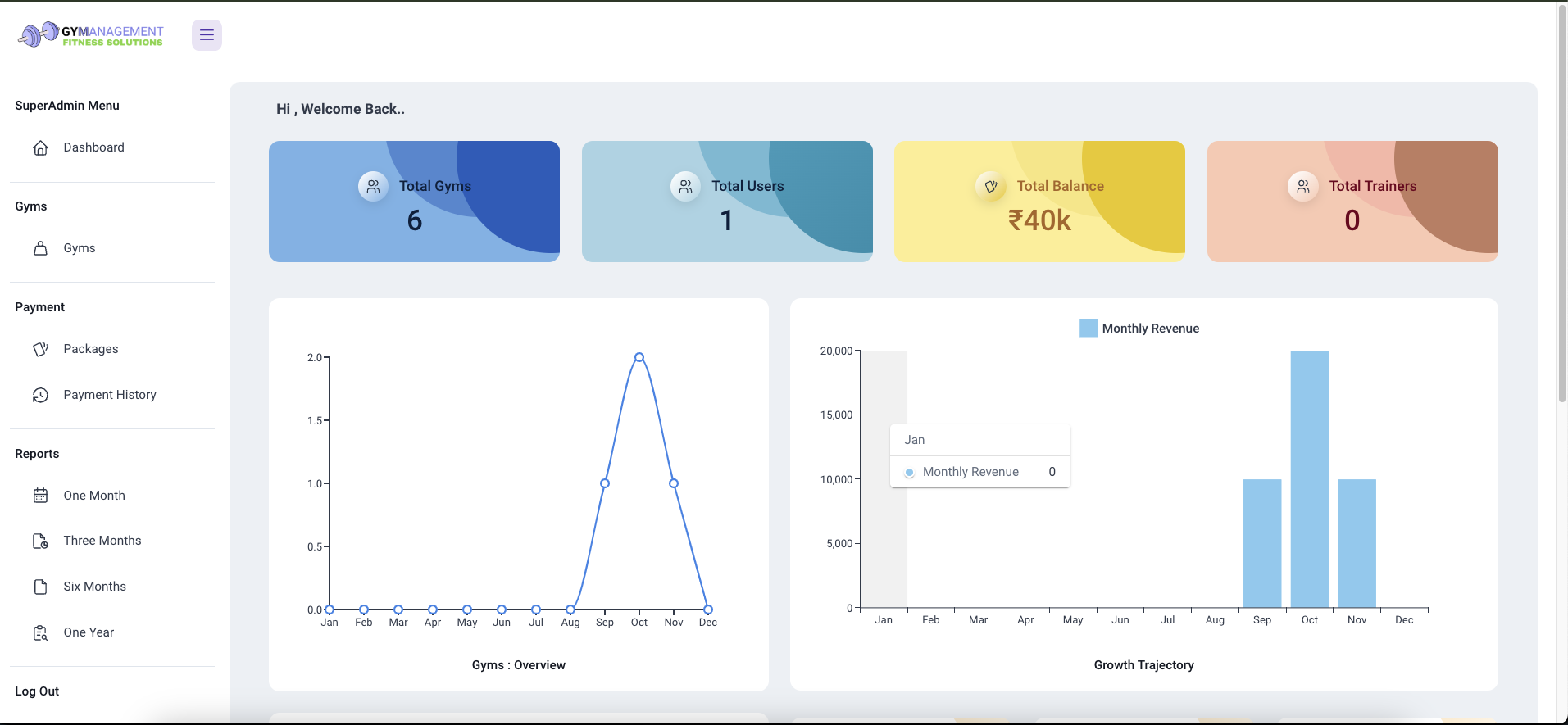Click the vertical page scrollbar
The width and height of the screenshot is (1568, 725).
1561,205
